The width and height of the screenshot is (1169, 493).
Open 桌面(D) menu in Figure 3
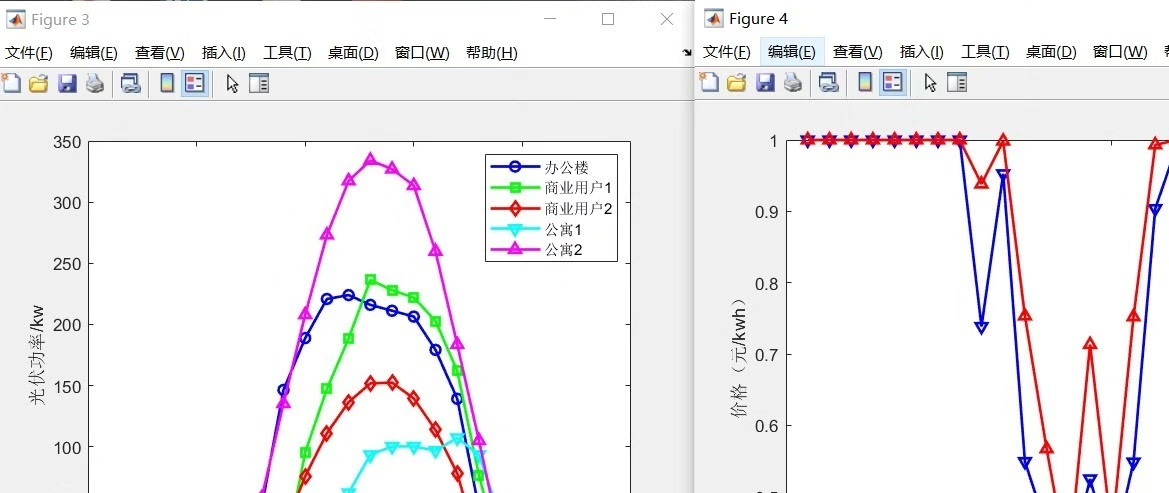353,53
